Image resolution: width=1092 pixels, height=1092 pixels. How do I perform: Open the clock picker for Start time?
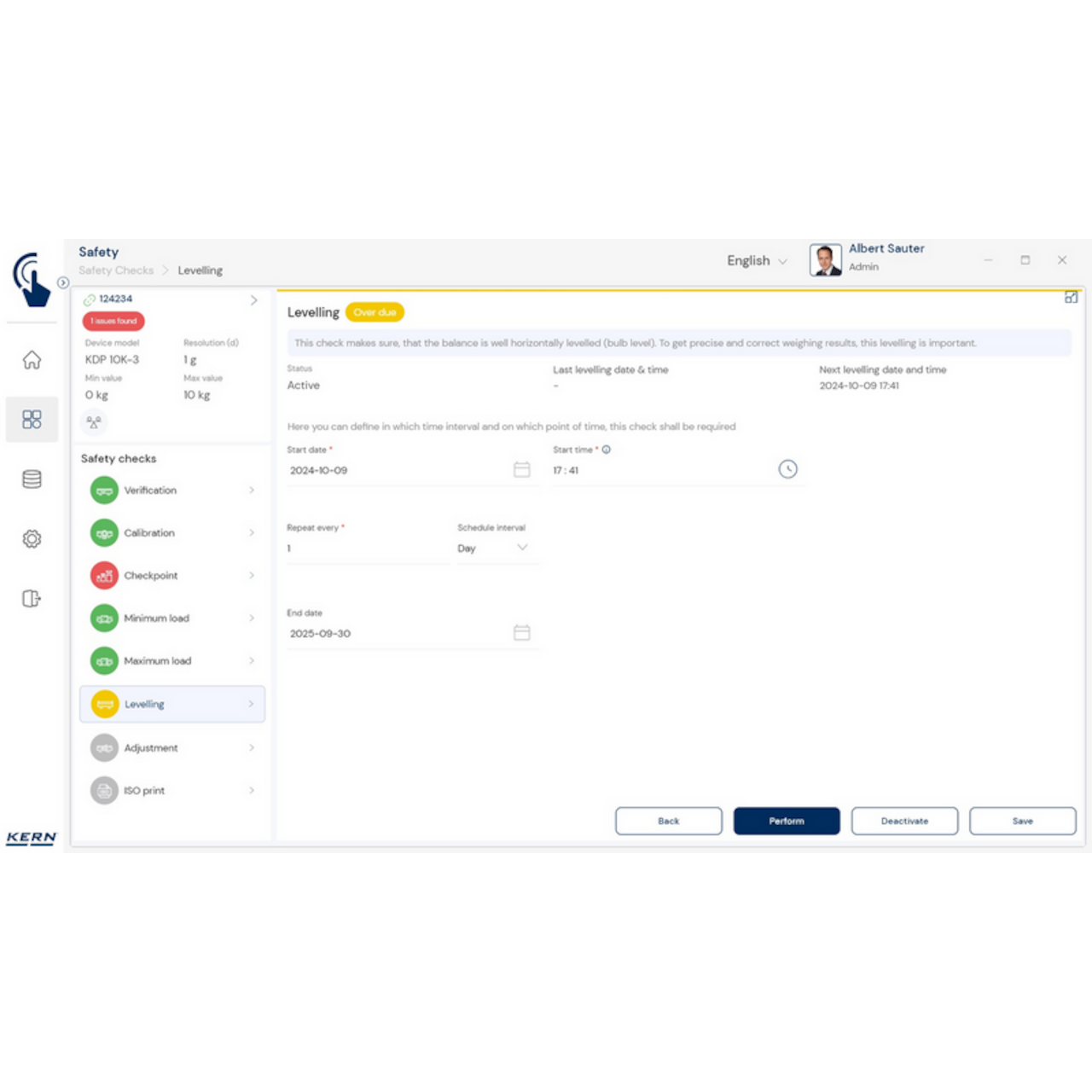pos(787,469)
